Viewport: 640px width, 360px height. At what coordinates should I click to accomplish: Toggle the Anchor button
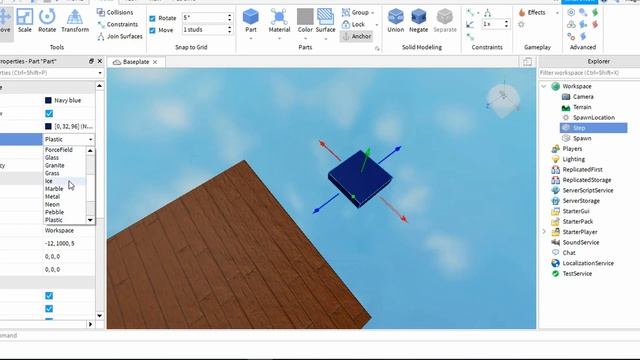pos(356,36)
